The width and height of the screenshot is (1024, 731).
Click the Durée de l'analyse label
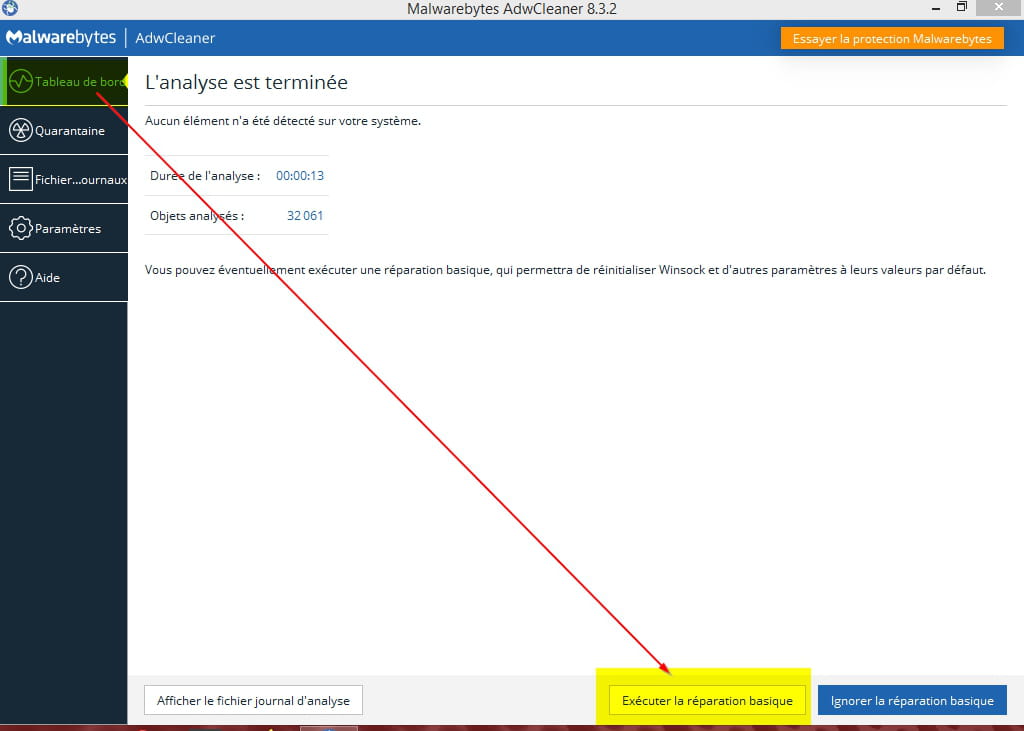[x=205, y=176]
